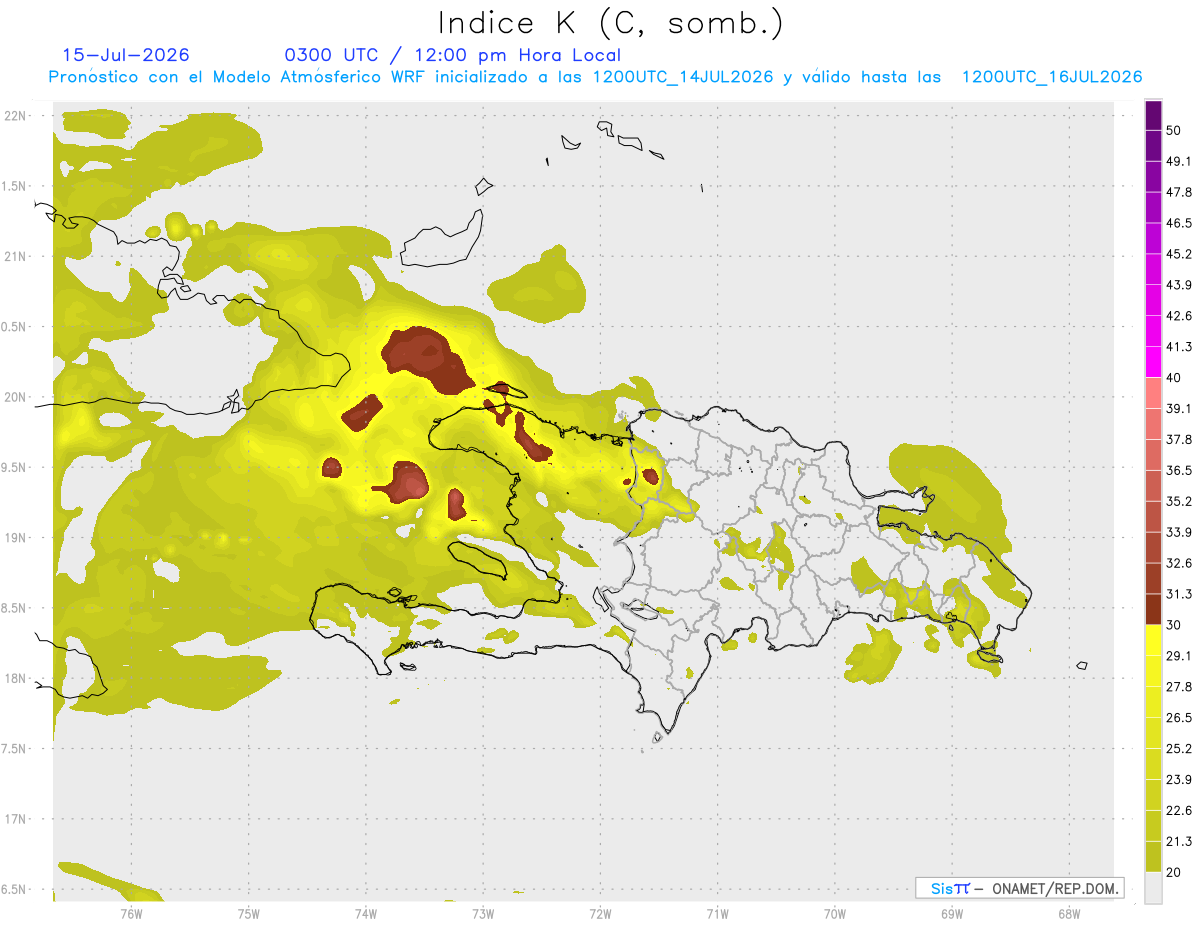The height and width of the screenshot is (927, 1200).
Task: Pick the magenta swatch between 40 and 41.3
Action: coord(1154,362)
